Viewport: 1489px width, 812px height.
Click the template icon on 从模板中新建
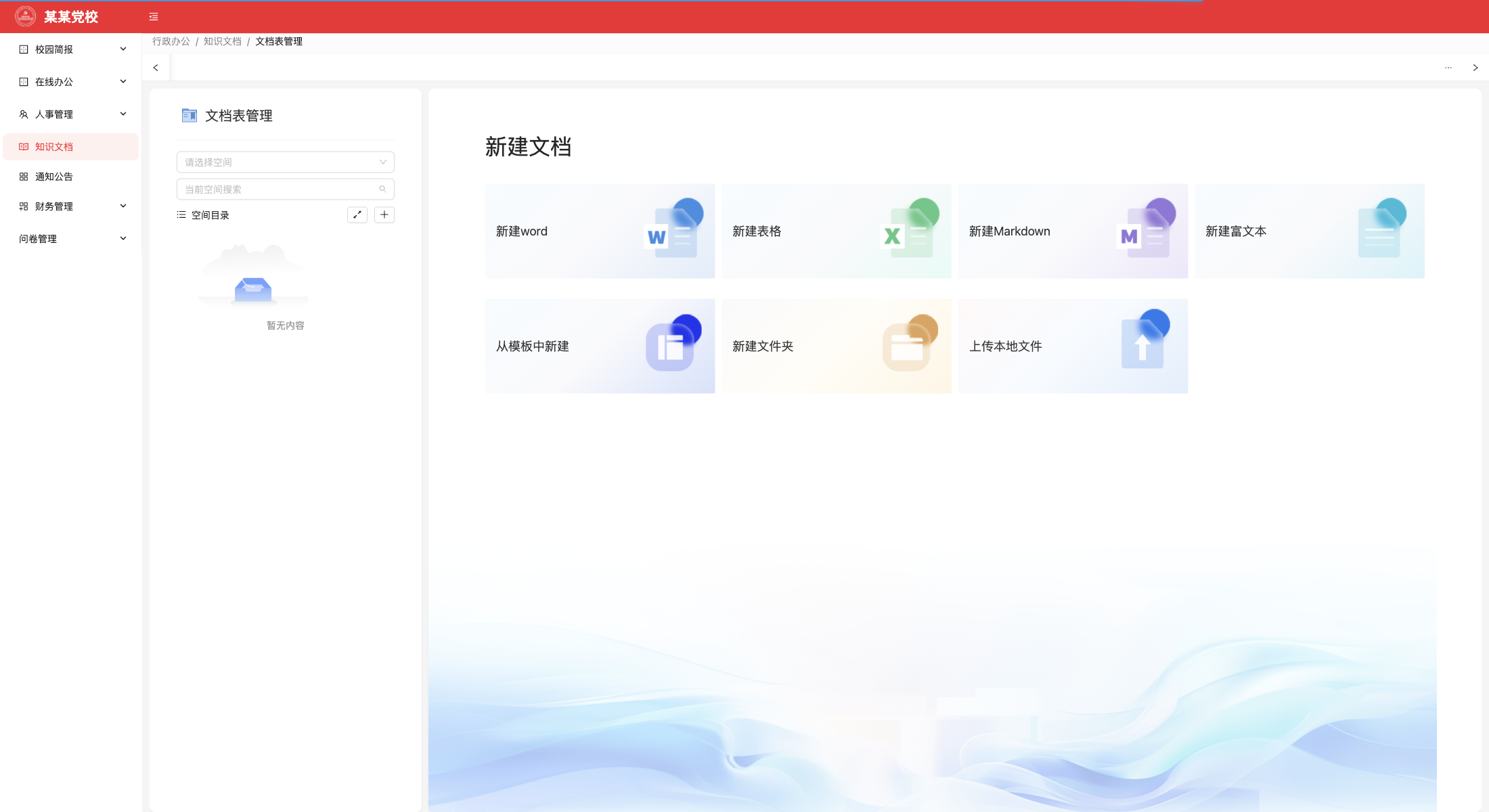pyautogui.click(x=673, y=343)
